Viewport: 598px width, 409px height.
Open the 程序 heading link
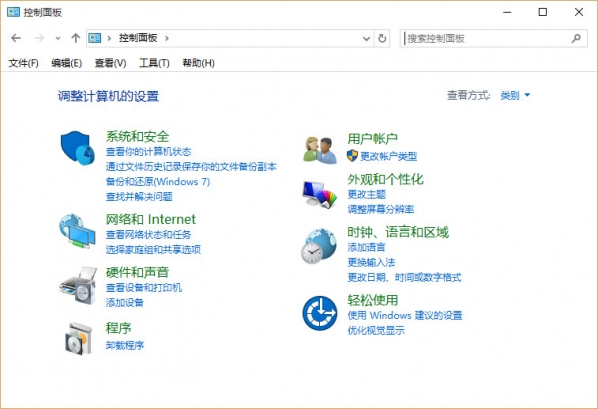point(119,328)
